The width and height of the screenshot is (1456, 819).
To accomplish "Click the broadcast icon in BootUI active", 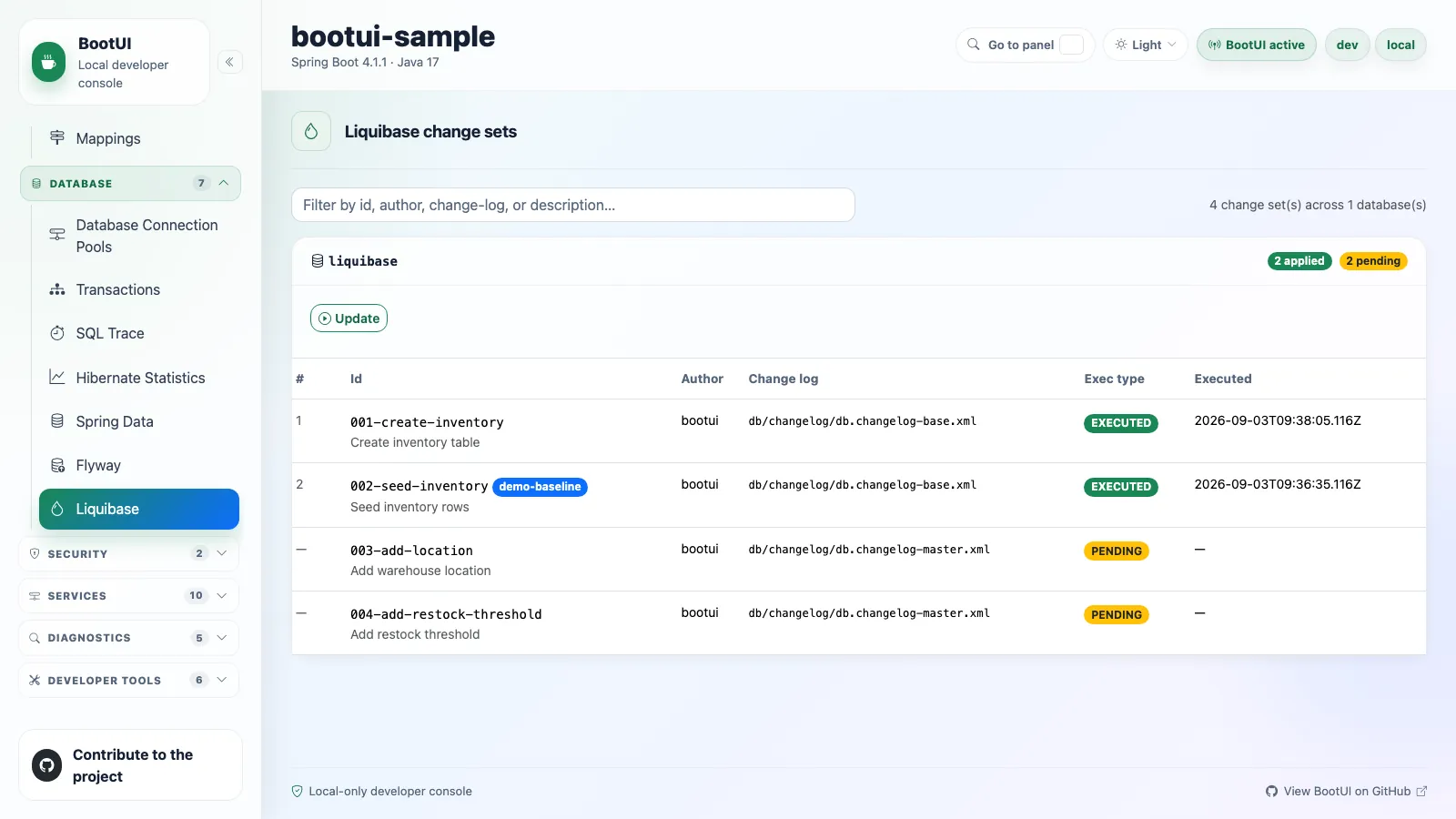I will (x=1215, y=45).
